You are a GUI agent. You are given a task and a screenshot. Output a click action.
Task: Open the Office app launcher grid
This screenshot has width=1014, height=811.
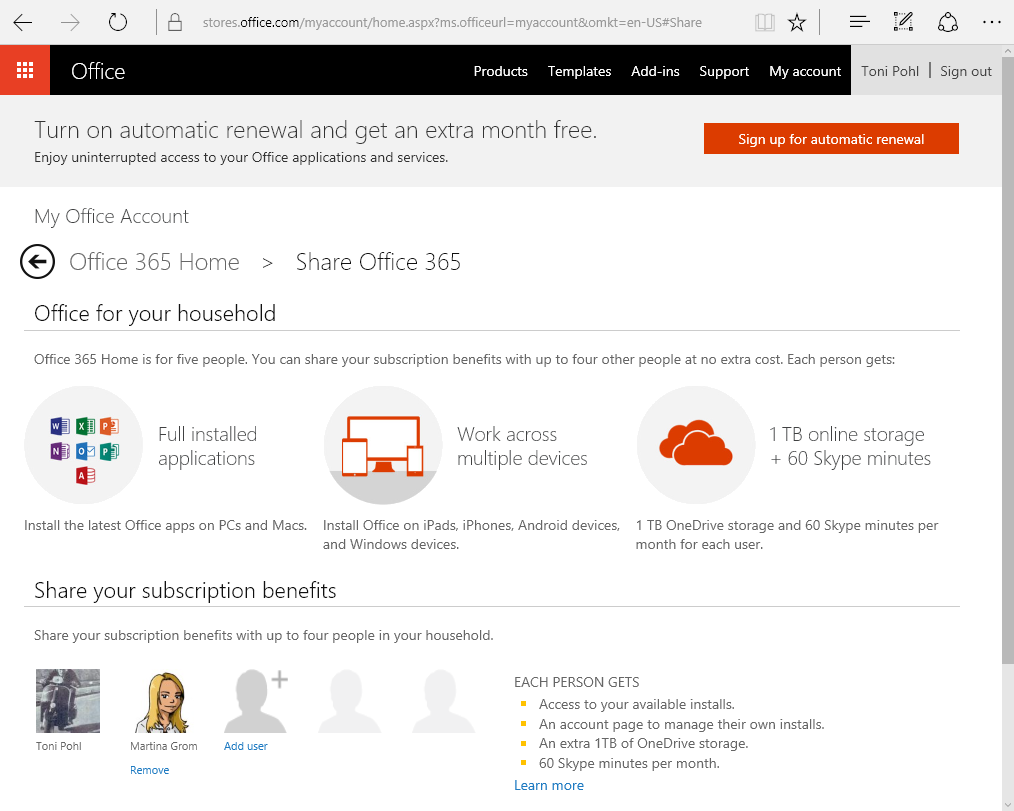tap(25, 70)
